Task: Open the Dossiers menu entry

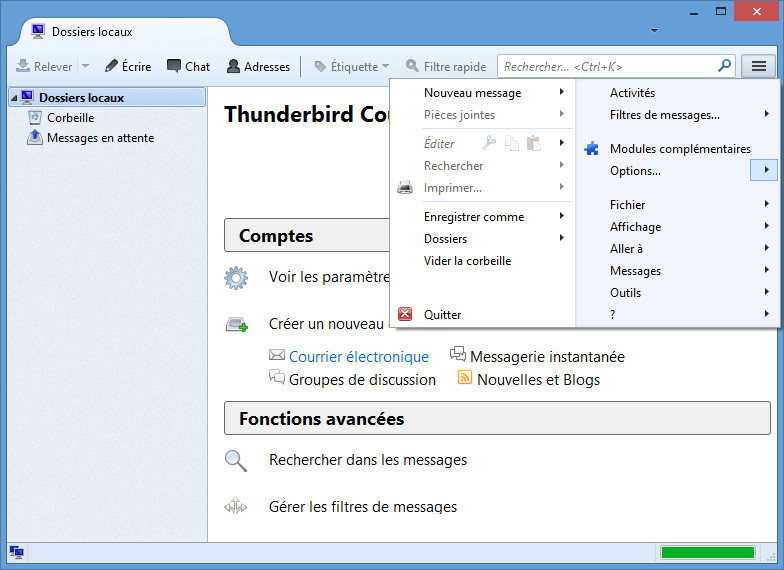Action: [482, 238]
